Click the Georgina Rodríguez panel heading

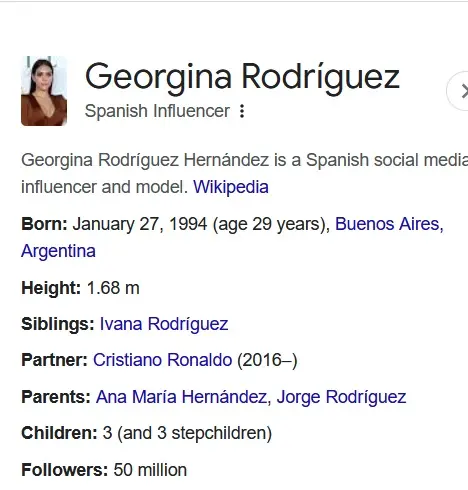242,78
